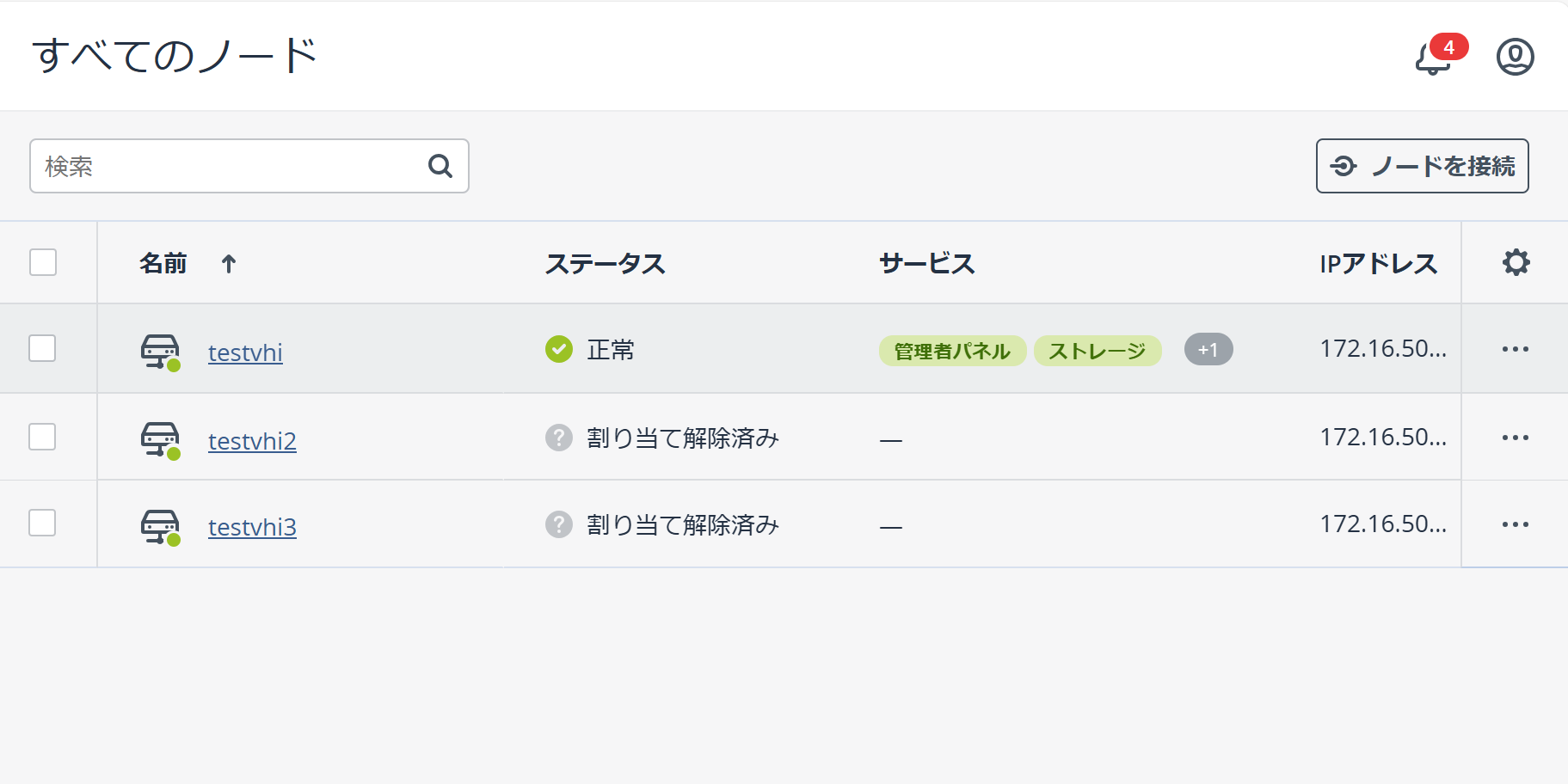Click the testvhi3 node server icon

point(161,527)
